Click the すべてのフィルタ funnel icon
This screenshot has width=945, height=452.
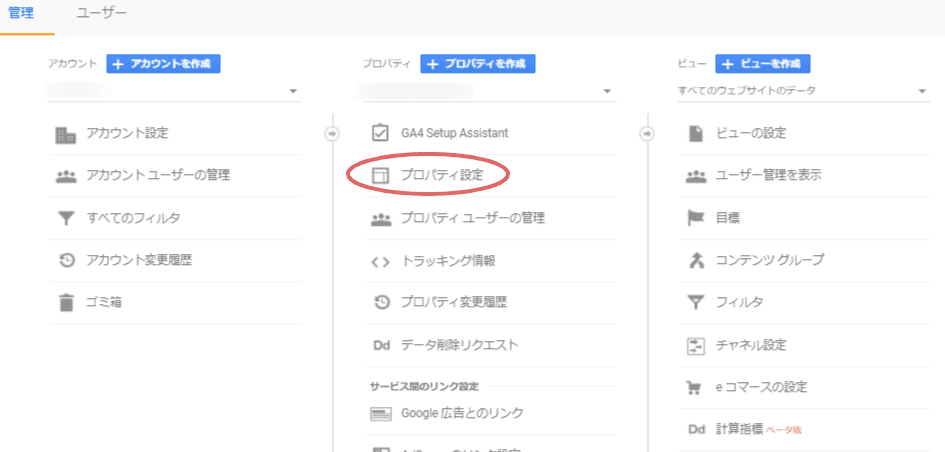[x=66, y=219]
